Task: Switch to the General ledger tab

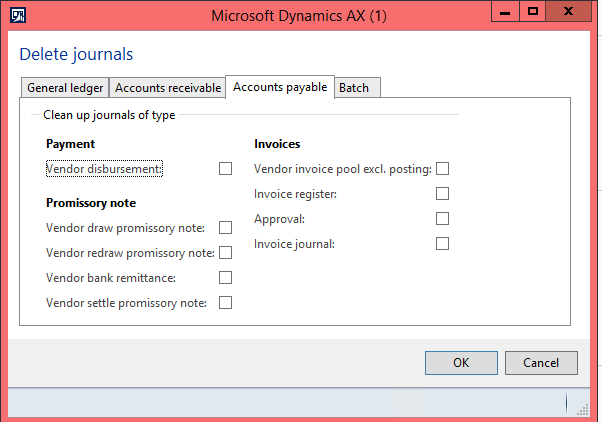Action: (65, 88)
